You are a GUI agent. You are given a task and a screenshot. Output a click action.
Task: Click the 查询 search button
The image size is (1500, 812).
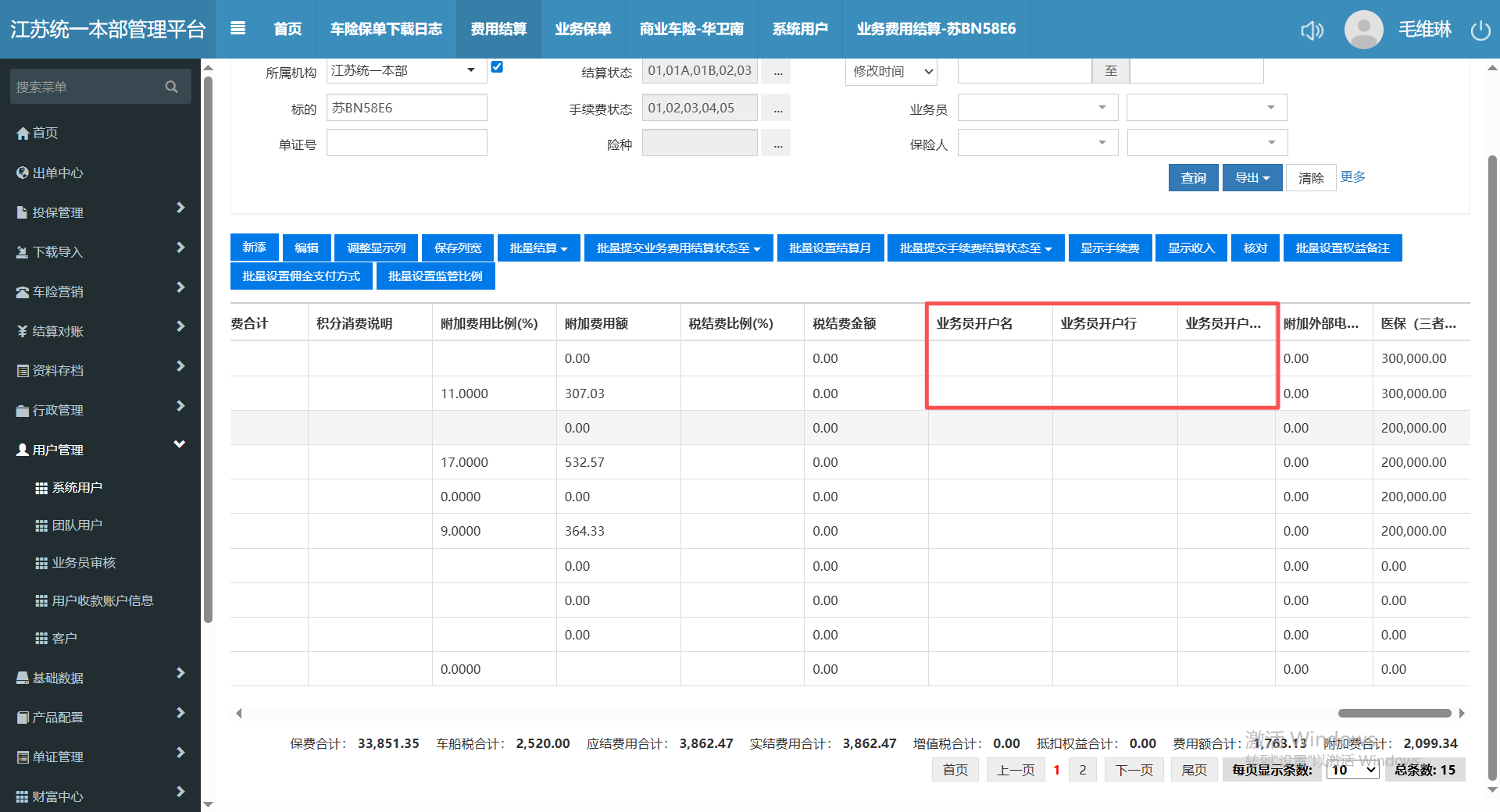pos(1193,178)
